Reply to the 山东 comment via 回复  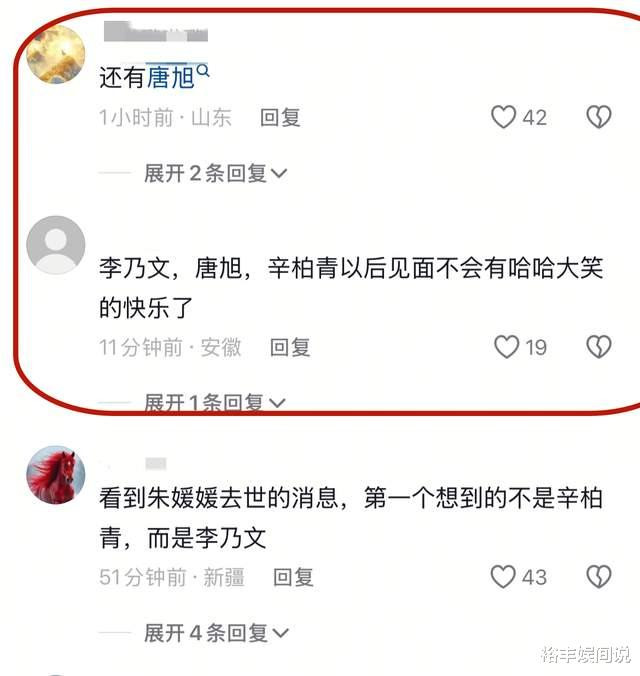tap(280, 118)
